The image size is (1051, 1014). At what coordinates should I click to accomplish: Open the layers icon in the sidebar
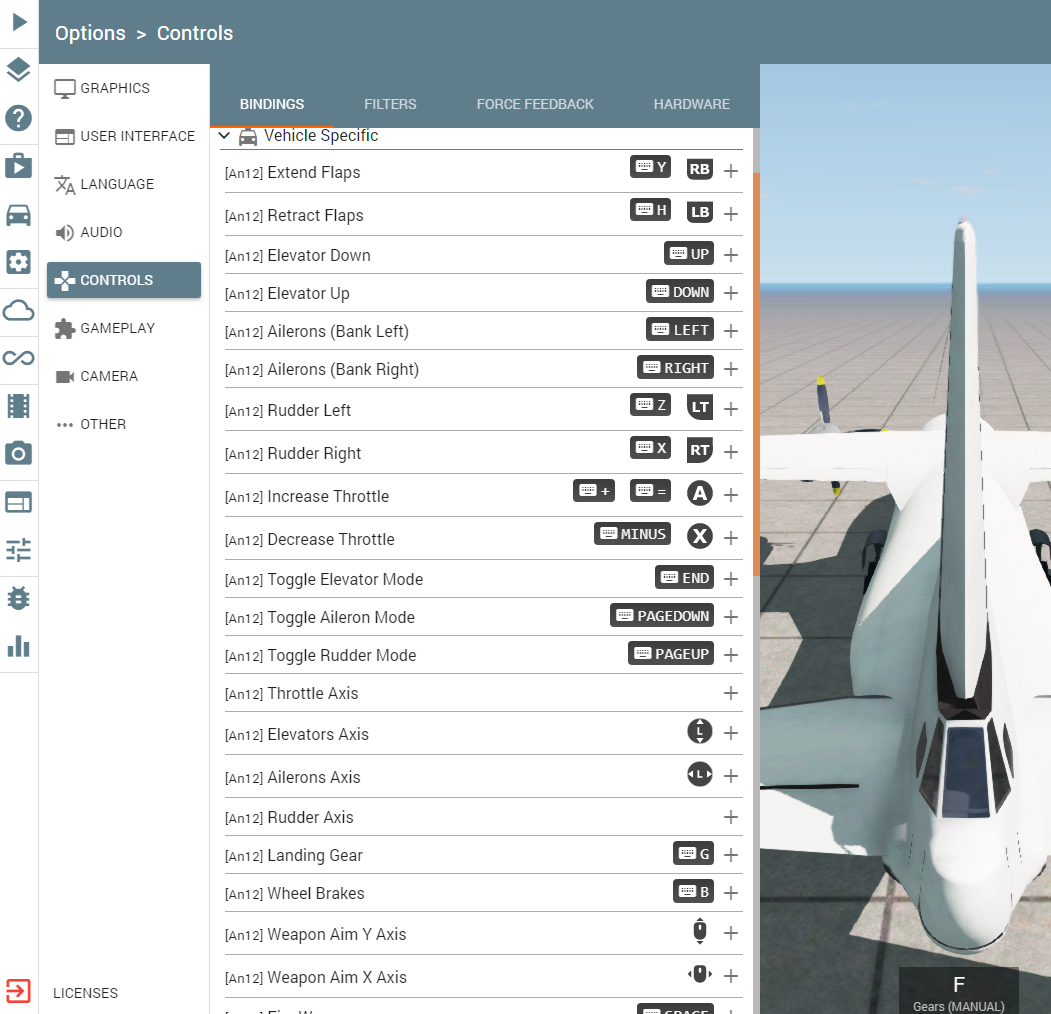19,70
